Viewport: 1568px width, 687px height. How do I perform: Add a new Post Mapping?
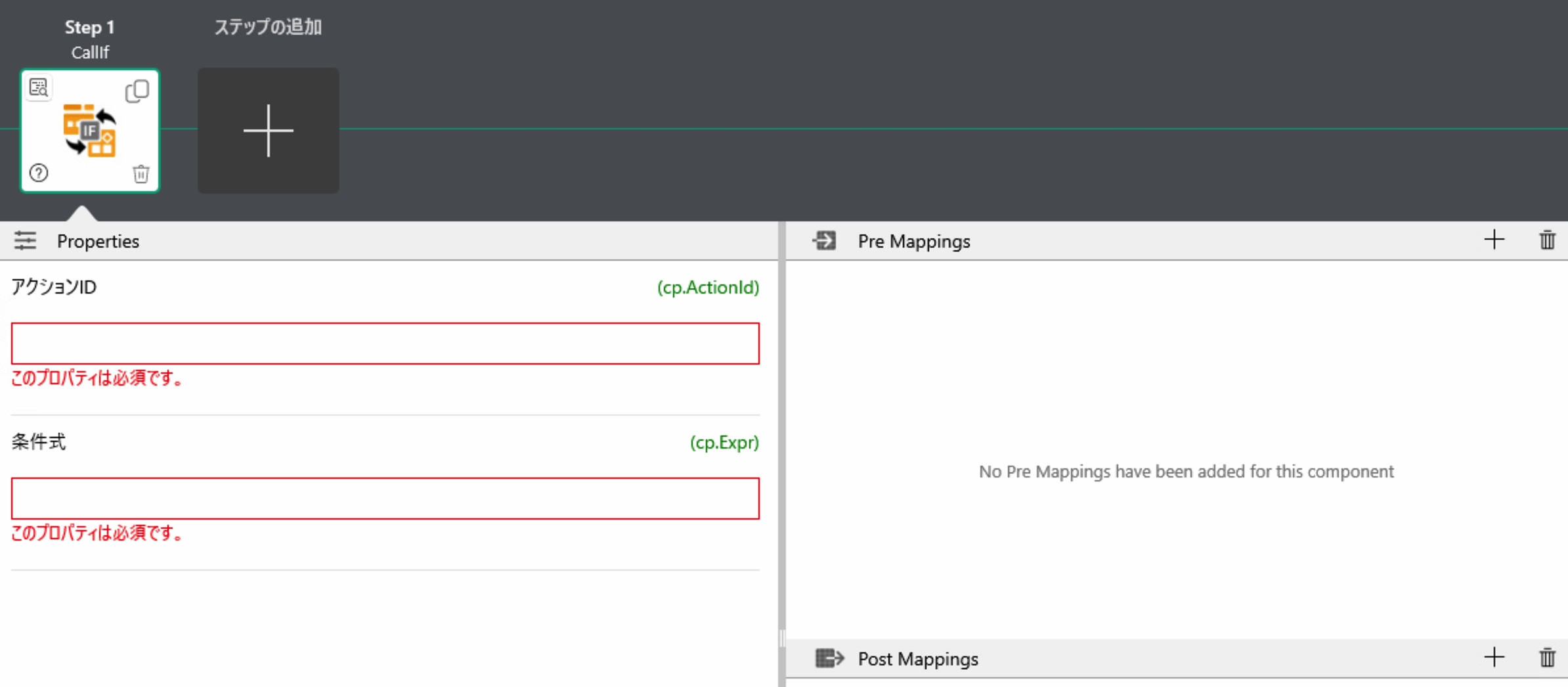1494,657
